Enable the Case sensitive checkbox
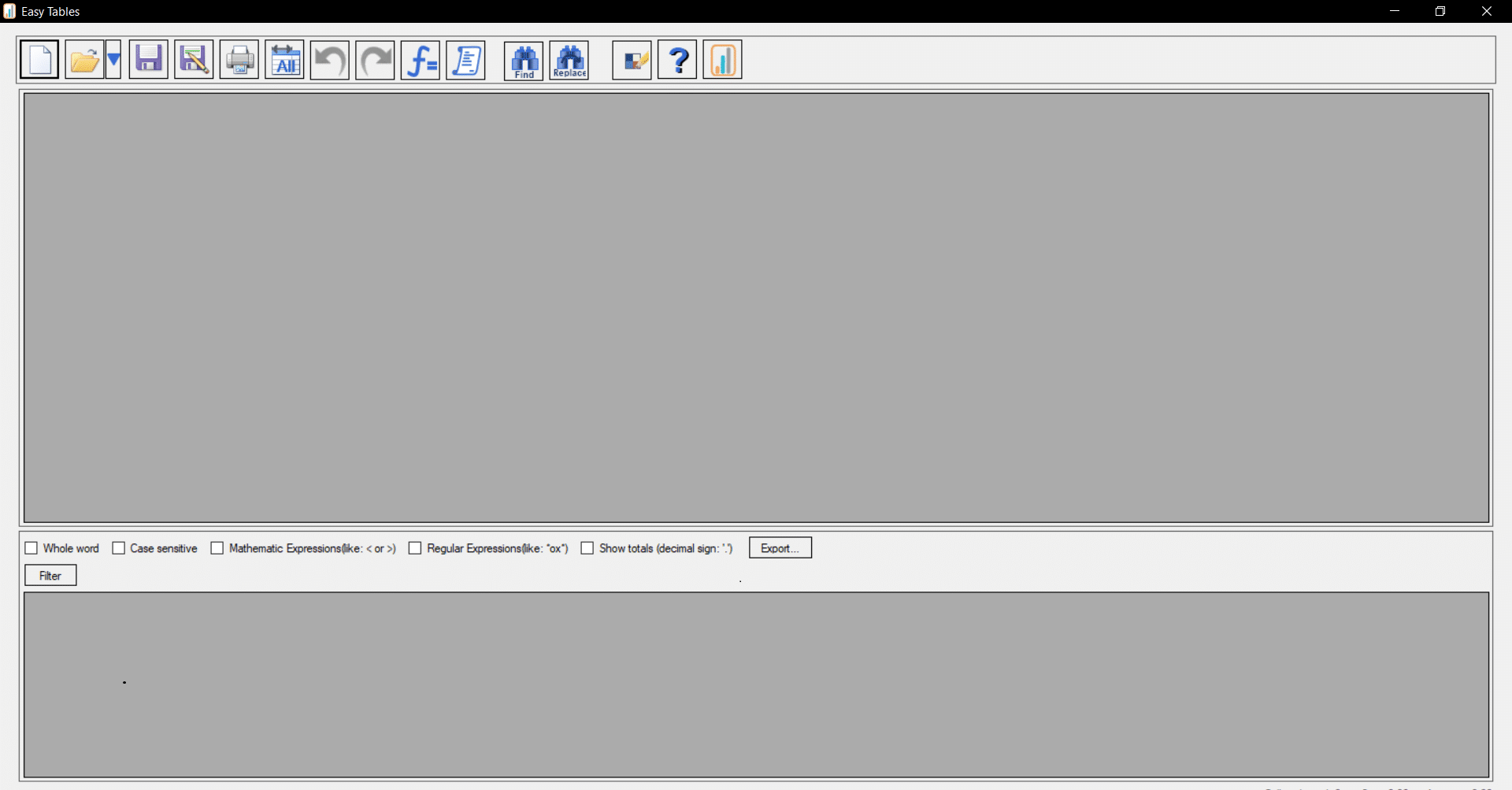This screenshot has height=790, width=1512. [x=119, y=548]
